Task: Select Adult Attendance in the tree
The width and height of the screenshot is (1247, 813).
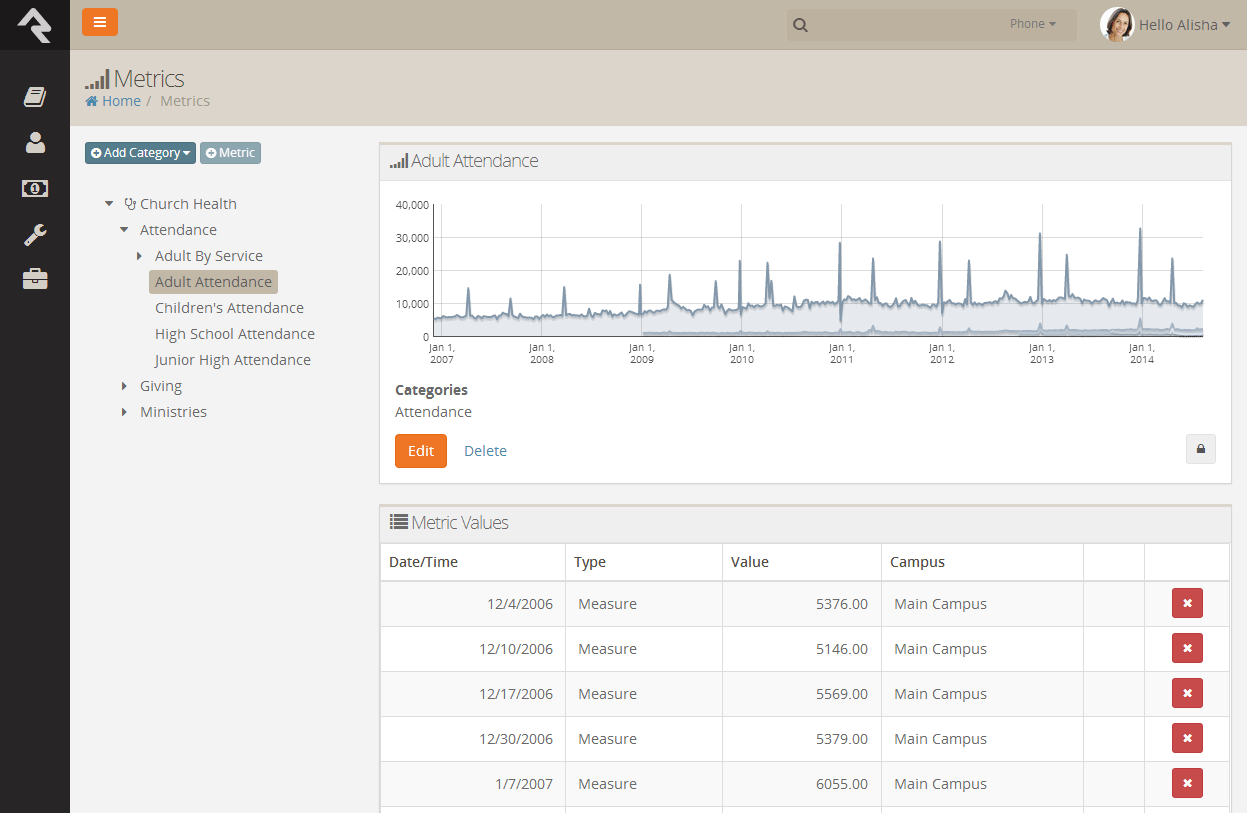Action: [213, 282]
